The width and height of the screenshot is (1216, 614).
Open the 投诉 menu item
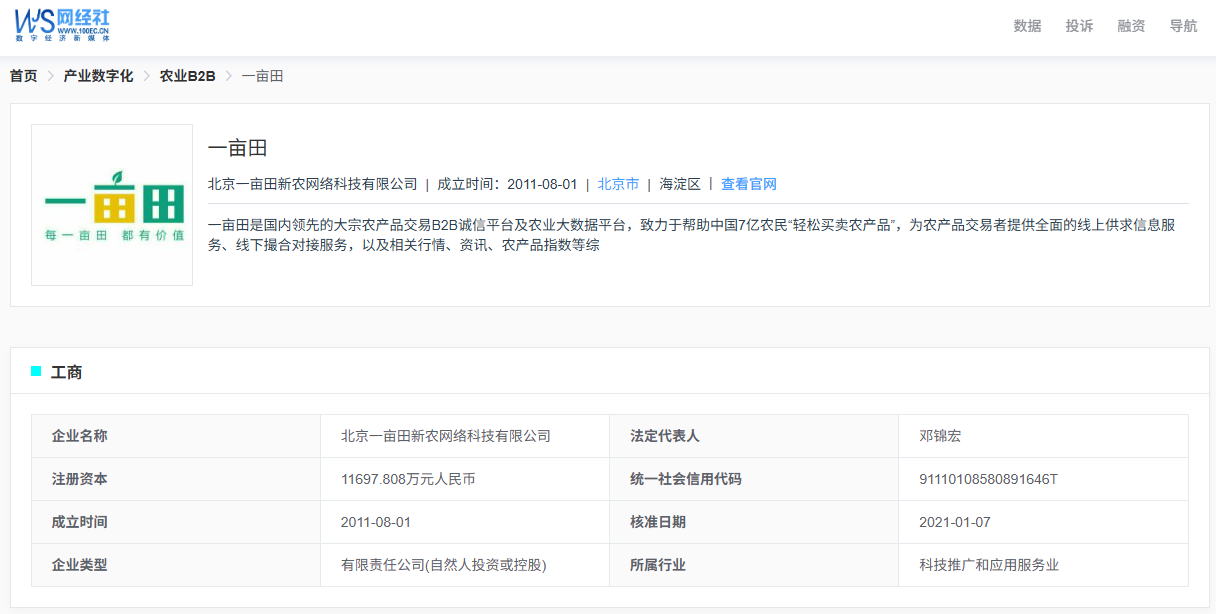1079,26
